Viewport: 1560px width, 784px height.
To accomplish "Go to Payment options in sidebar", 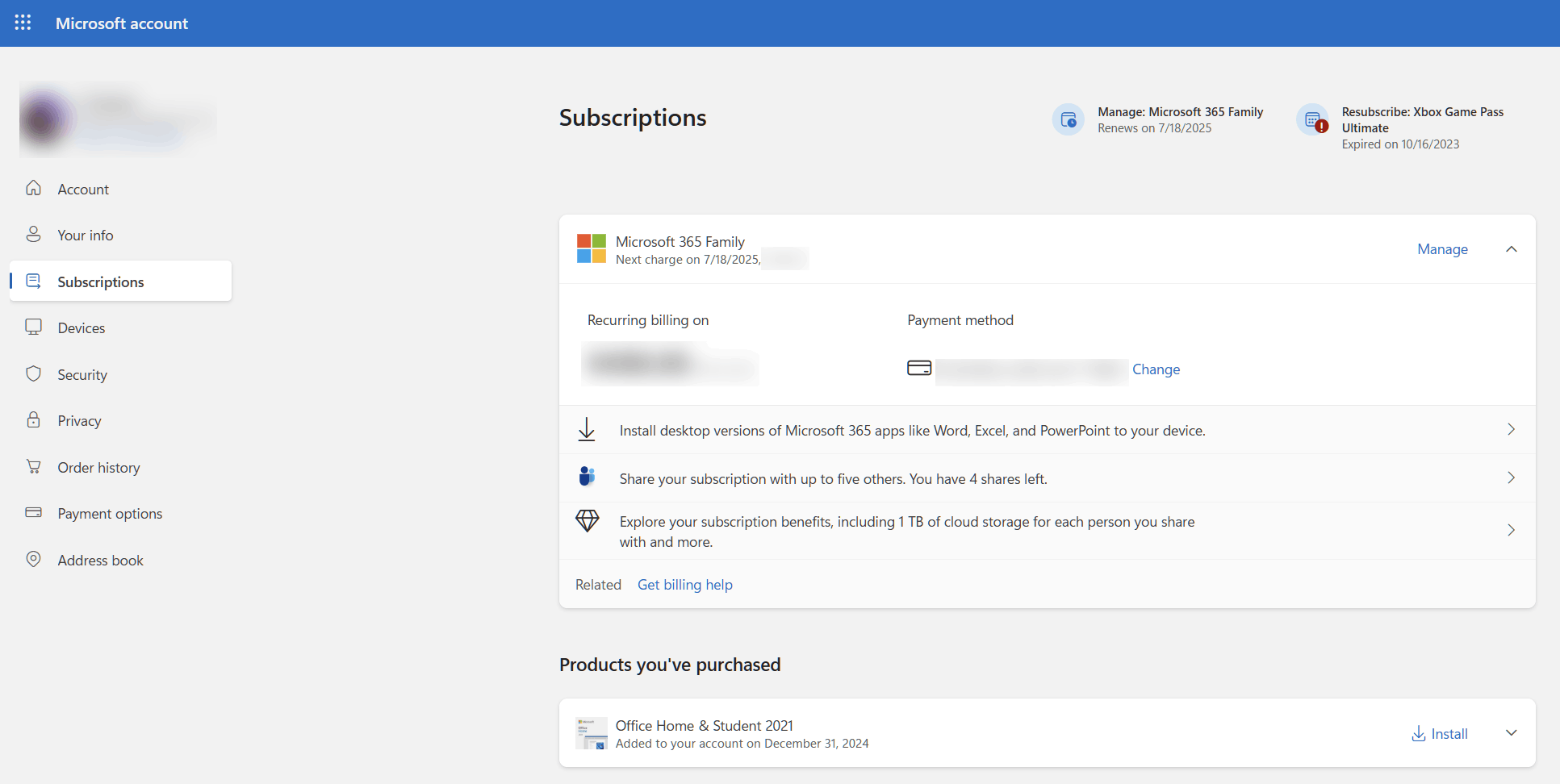I will coord(110,514).
